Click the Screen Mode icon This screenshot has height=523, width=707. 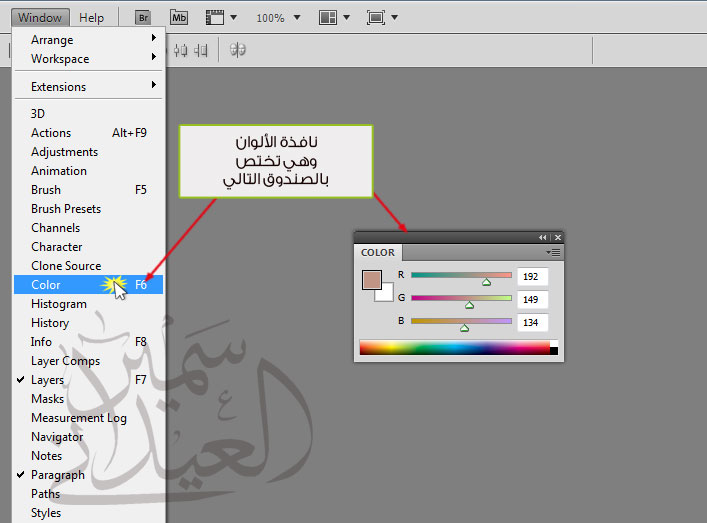click(x=376, y=18)
